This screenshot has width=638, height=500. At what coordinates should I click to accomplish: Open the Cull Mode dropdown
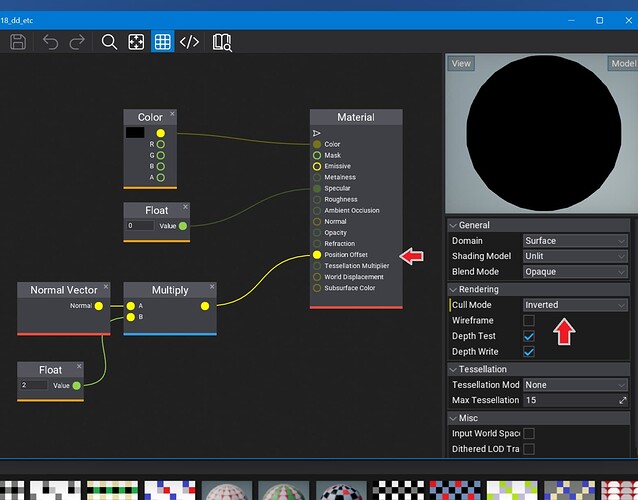tap(575, 305)
